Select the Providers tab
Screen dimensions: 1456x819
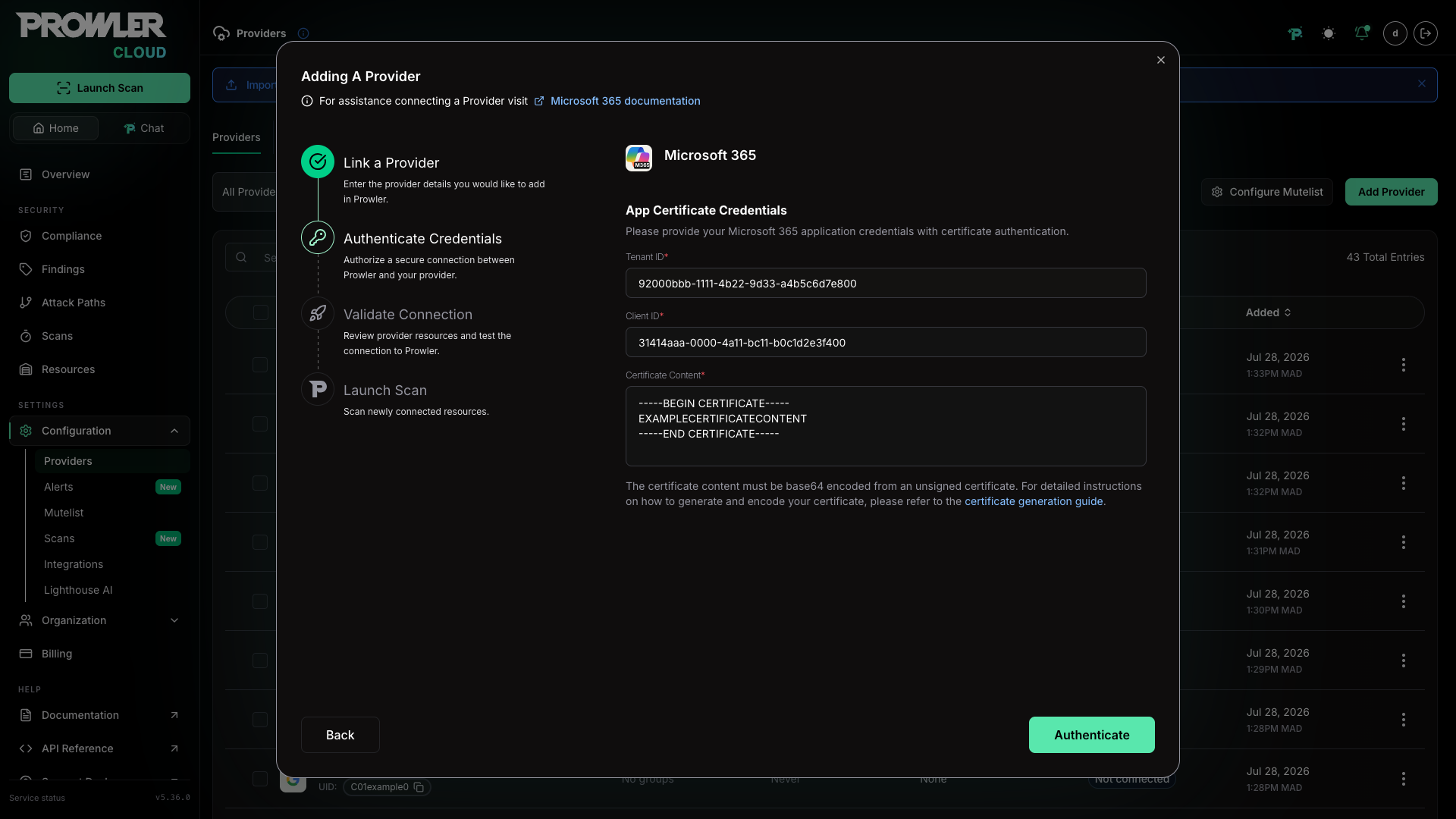[237, 137]
